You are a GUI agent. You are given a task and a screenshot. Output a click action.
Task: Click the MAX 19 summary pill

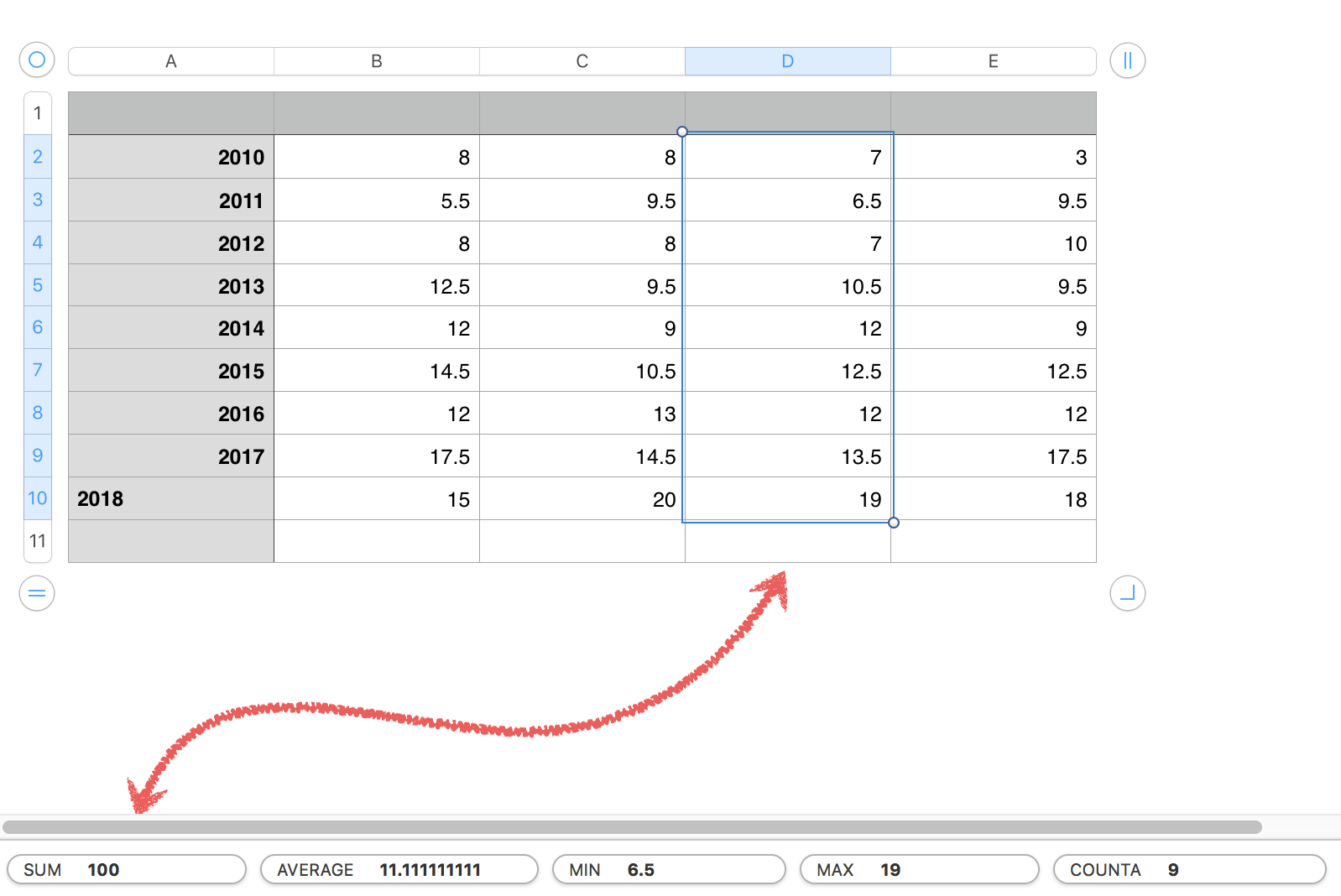click(x=920, y=870)
